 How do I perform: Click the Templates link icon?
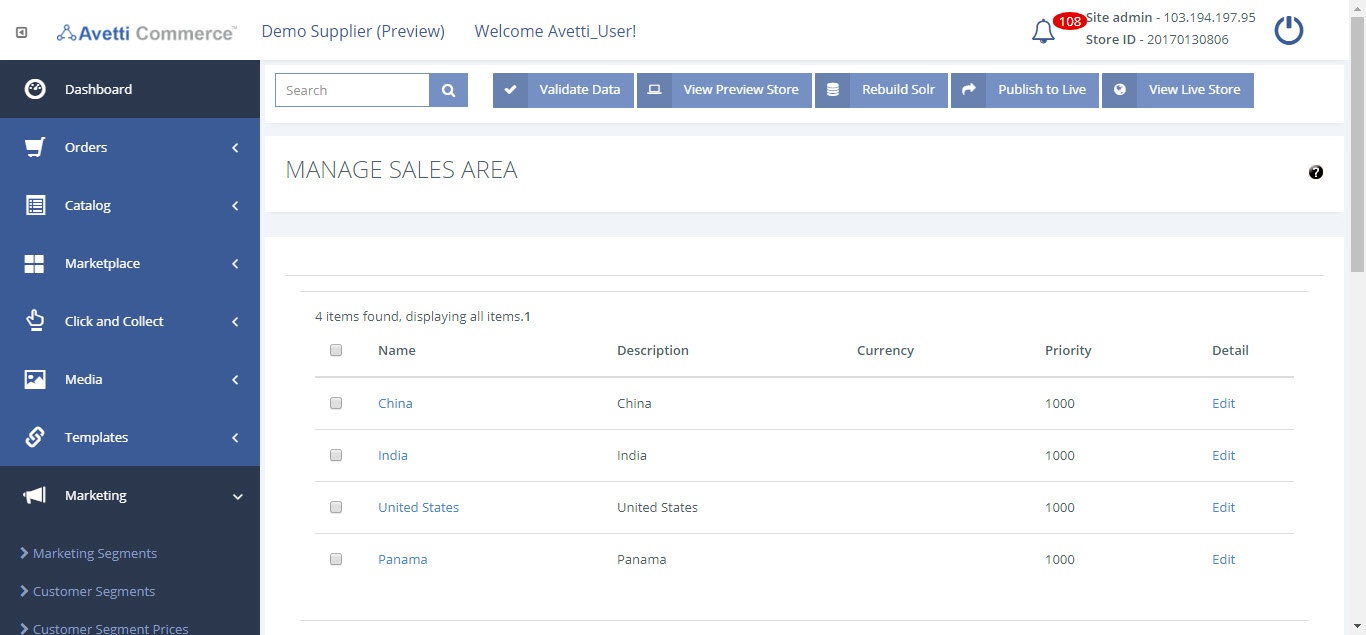(35, 437)
